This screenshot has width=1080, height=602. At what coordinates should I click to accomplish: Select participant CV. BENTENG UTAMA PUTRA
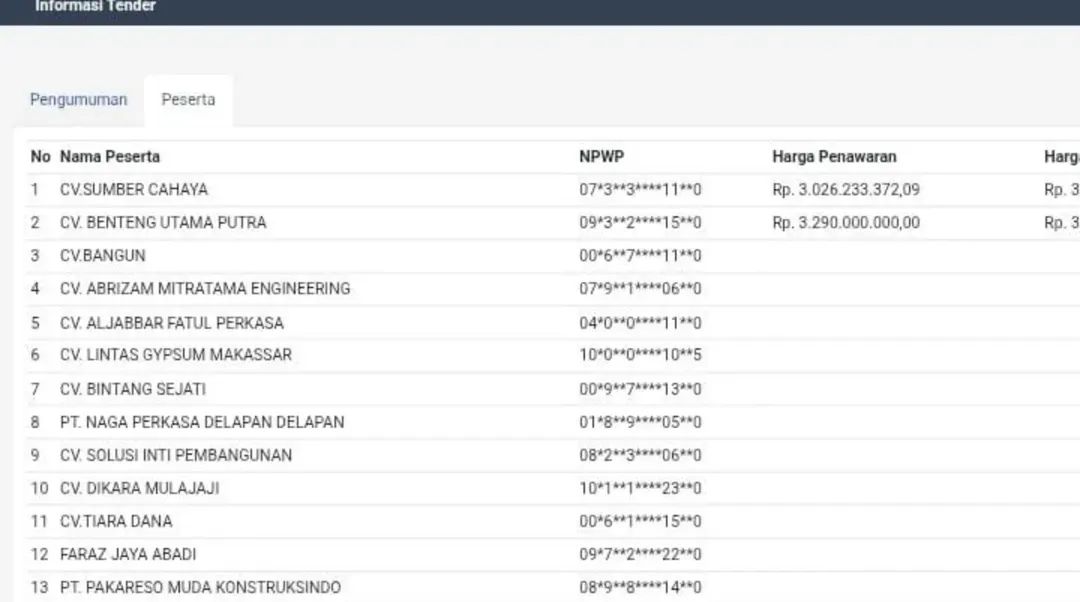tap(163, 222)
